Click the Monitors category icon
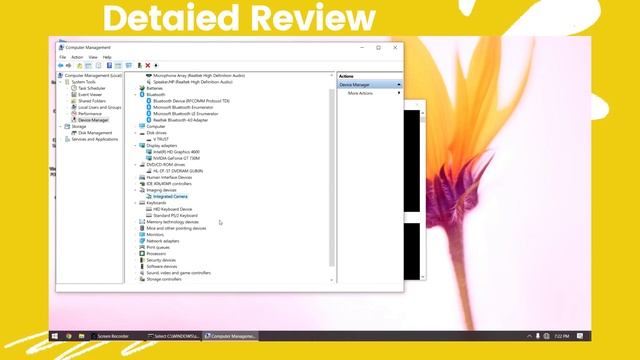The image size is (640, 360). click(142, 235)
